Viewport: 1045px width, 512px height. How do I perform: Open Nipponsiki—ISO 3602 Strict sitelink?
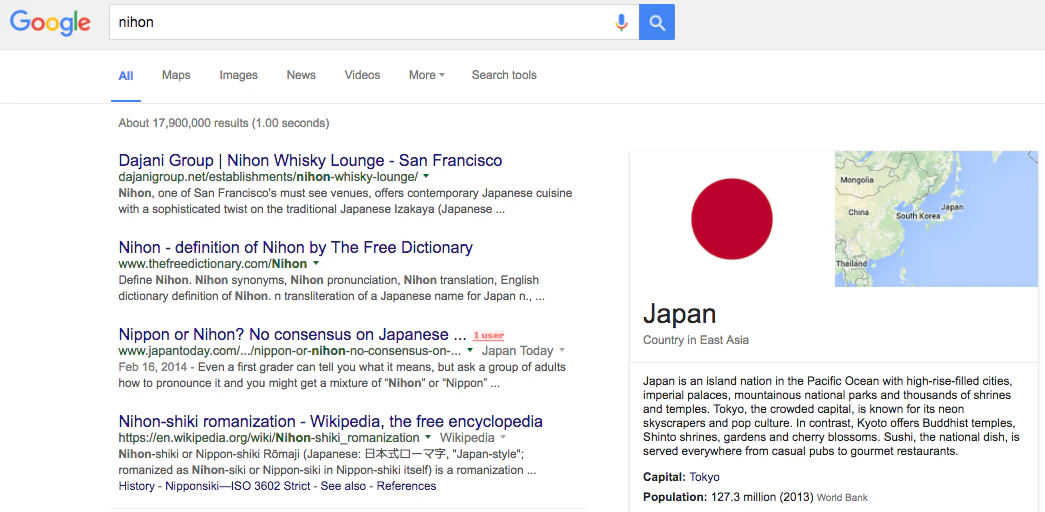click(238, 486)
